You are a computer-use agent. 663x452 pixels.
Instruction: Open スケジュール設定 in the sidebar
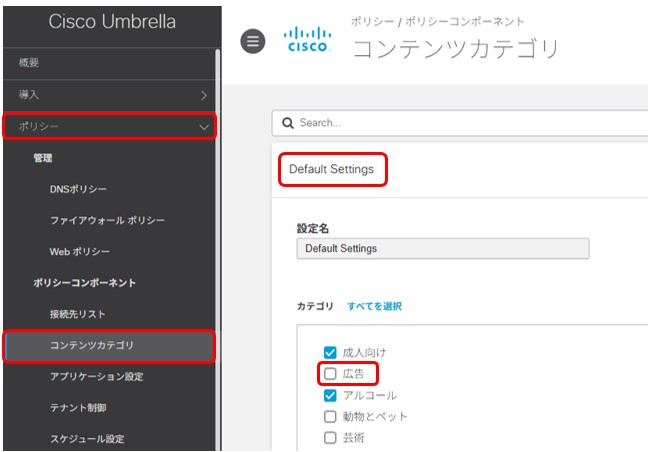pyautogui.click(x=87, y=439)
